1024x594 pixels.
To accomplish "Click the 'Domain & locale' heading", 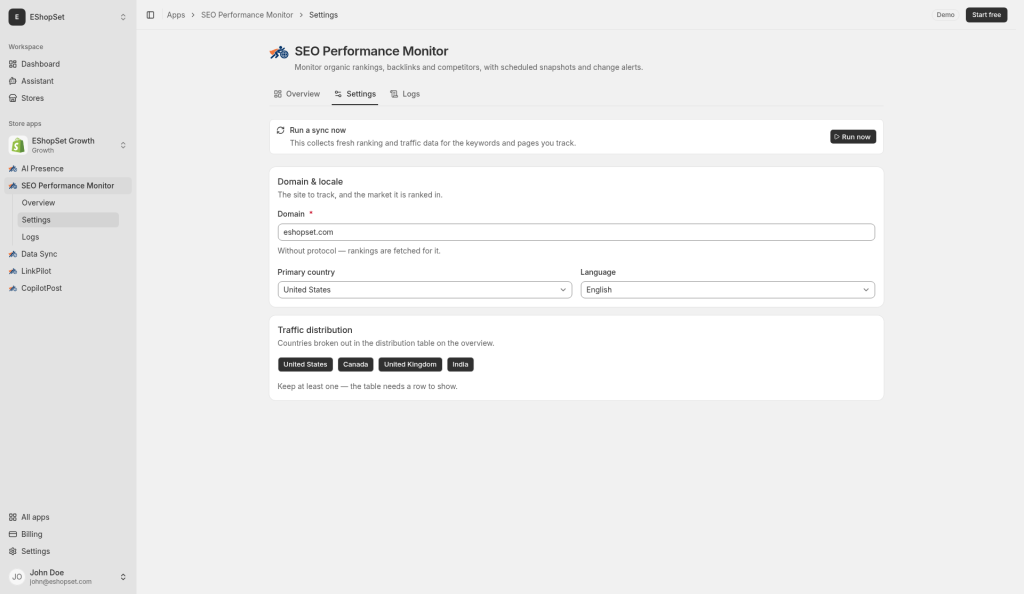I will coord(310,181).
